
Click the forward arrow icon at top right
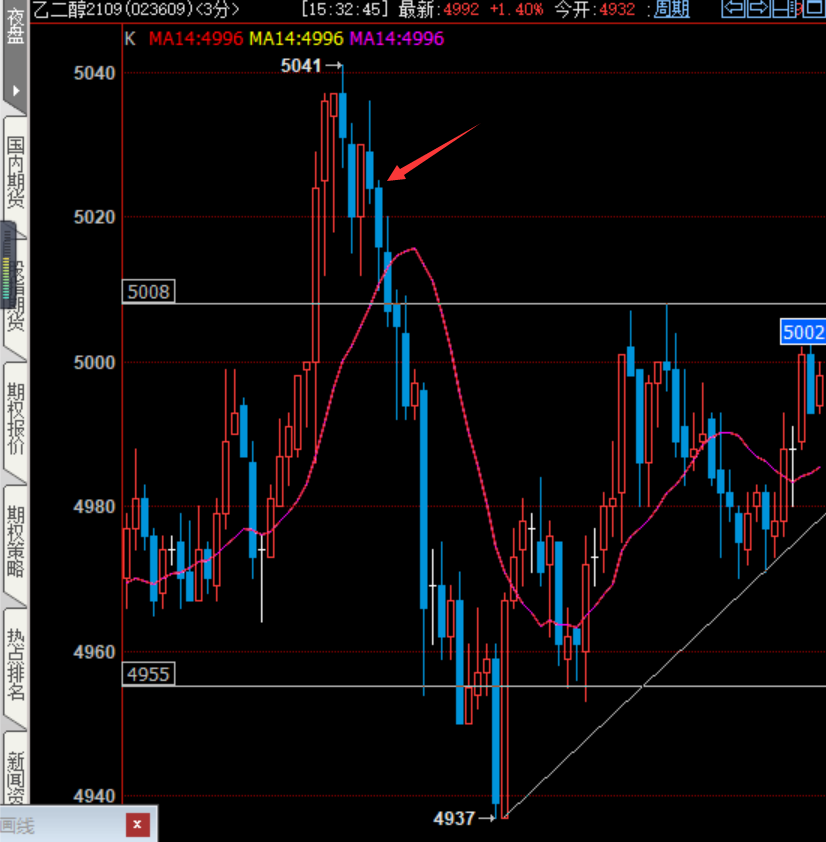[x=758, y=9]
